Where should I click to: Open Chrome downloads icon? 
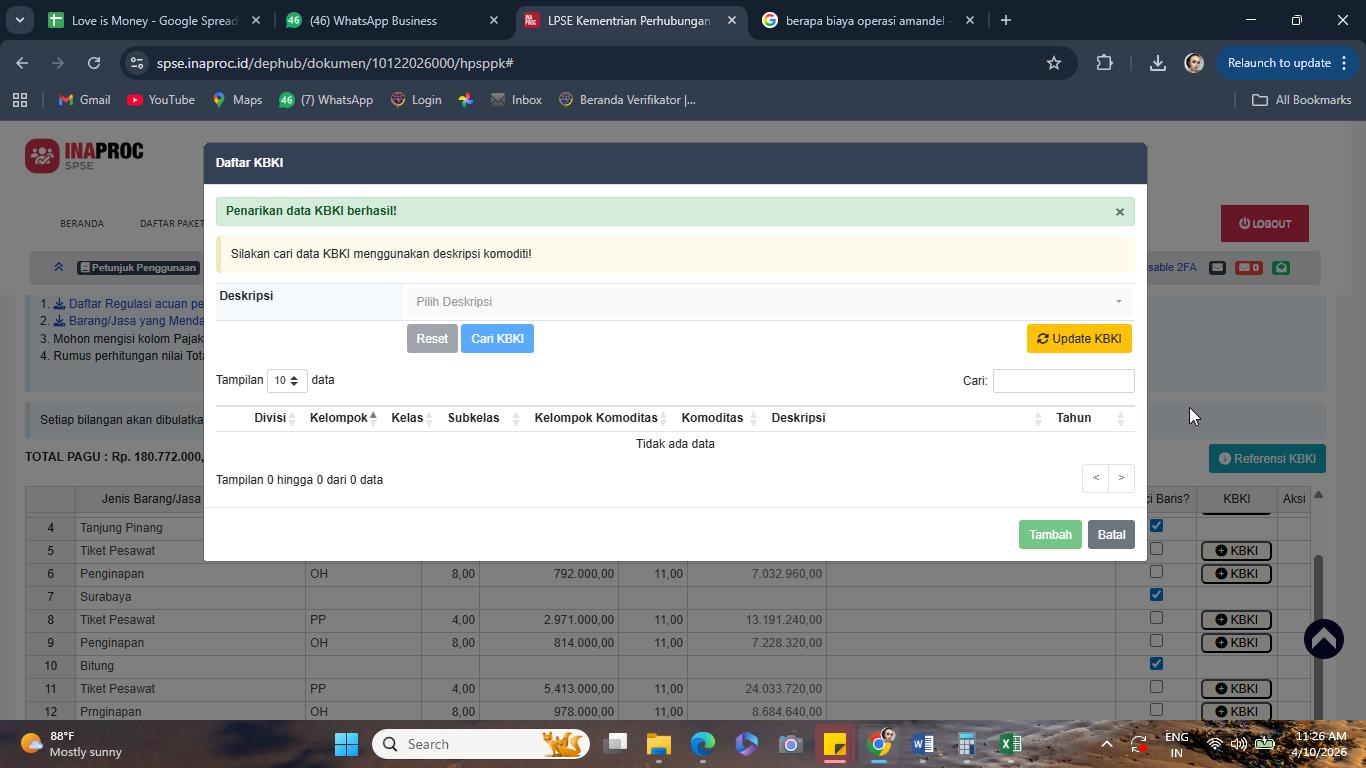click(x=1157, y=63)
